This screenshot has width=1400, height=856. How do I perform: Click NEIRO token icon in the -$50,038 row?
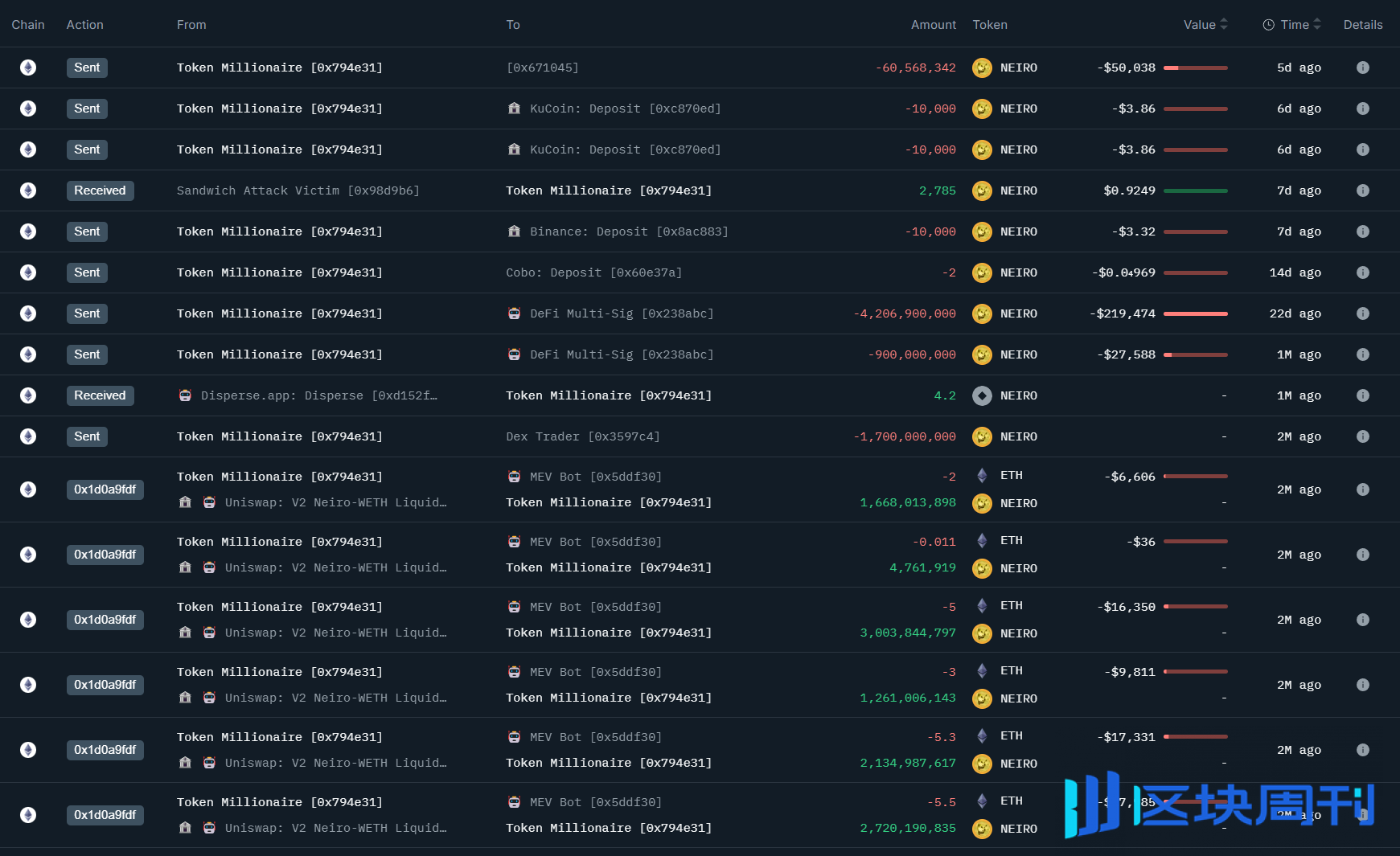(982, 68)
